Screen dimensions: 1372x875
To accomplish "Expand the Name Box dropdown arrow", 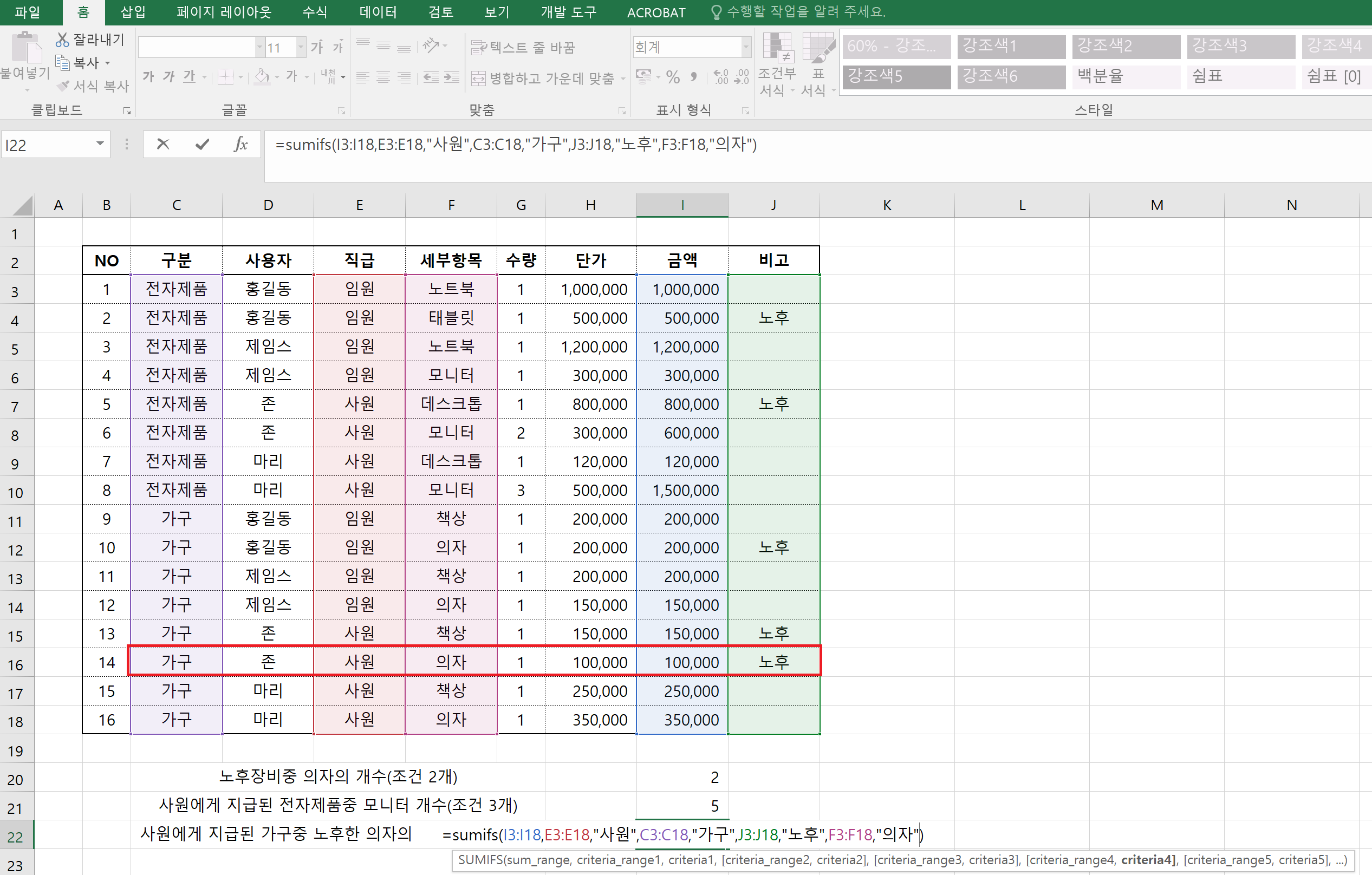I will click(x=100, y=144).
